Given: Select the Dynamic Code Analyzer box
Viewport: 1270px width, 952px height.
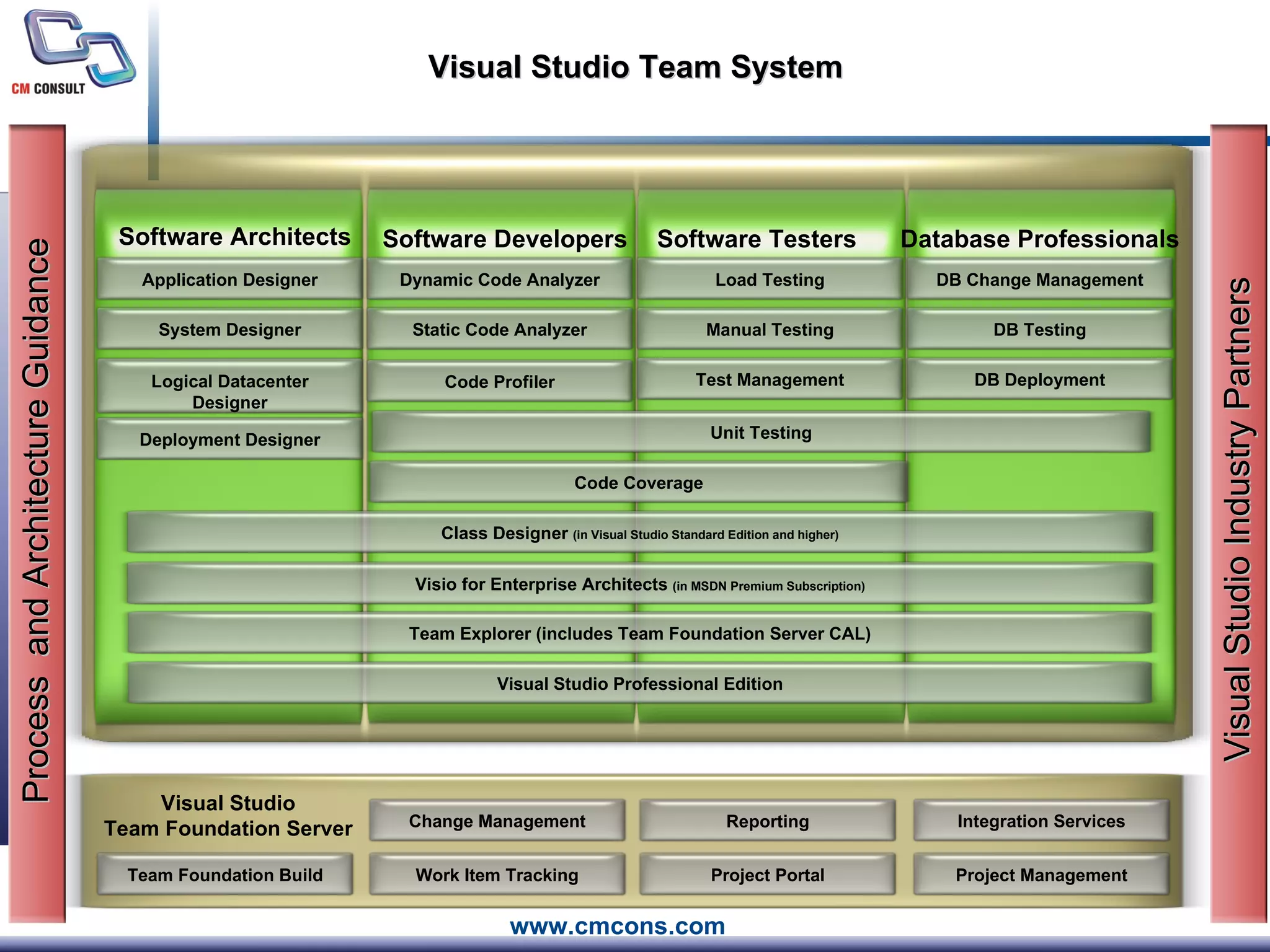Looking at the screenshot, I should (x=499, y=280).
